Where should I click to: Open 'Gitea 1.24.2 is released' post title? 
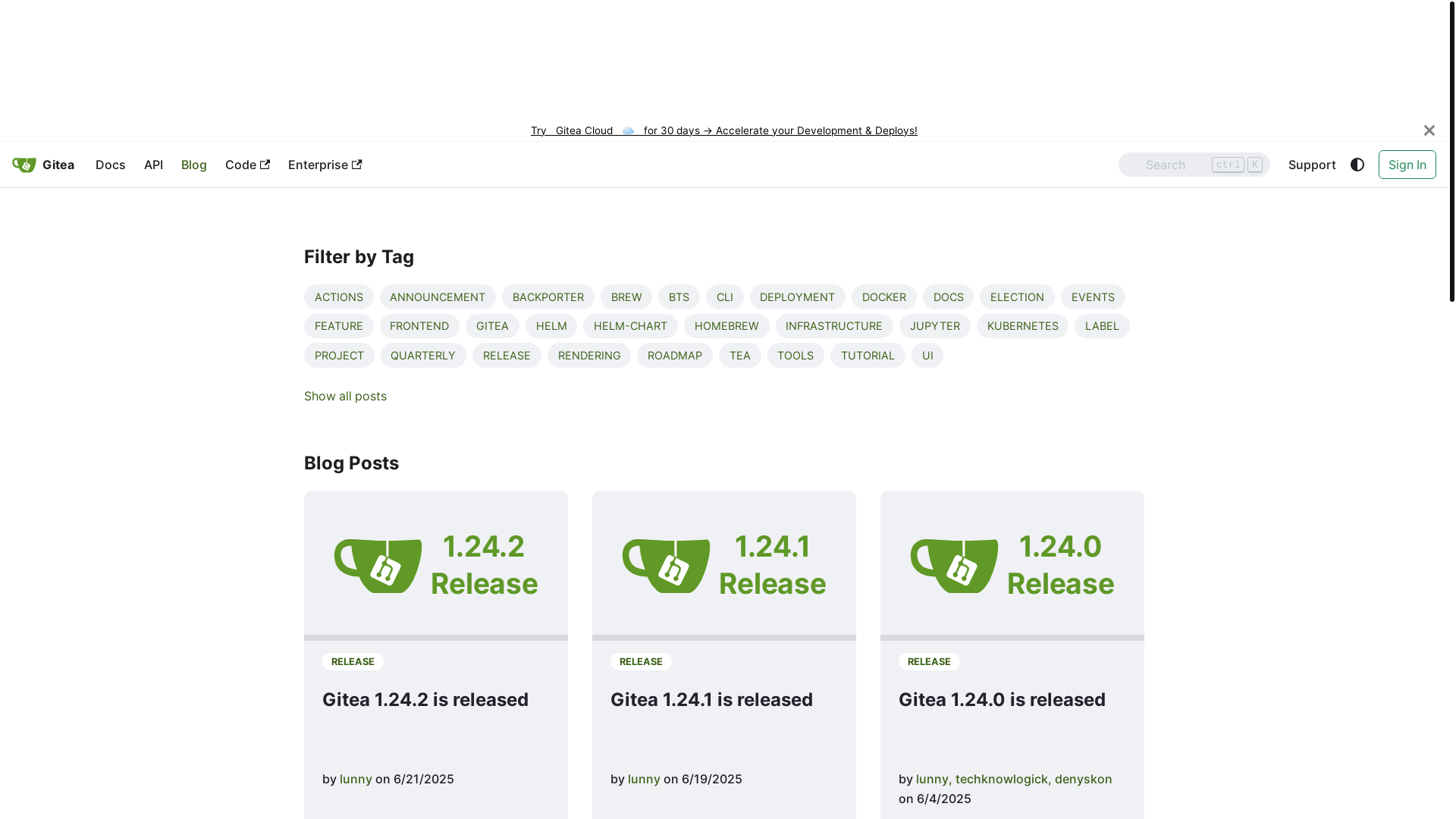click(x=425, y=699)
